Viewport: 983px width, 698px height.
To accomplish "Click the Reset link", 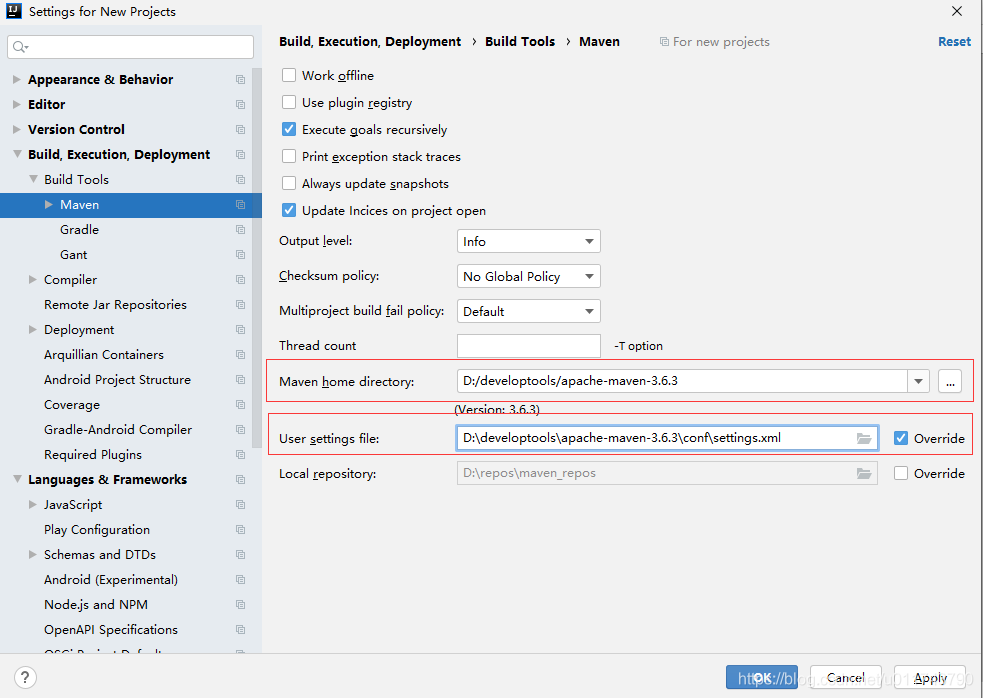I will coord(954,41).
